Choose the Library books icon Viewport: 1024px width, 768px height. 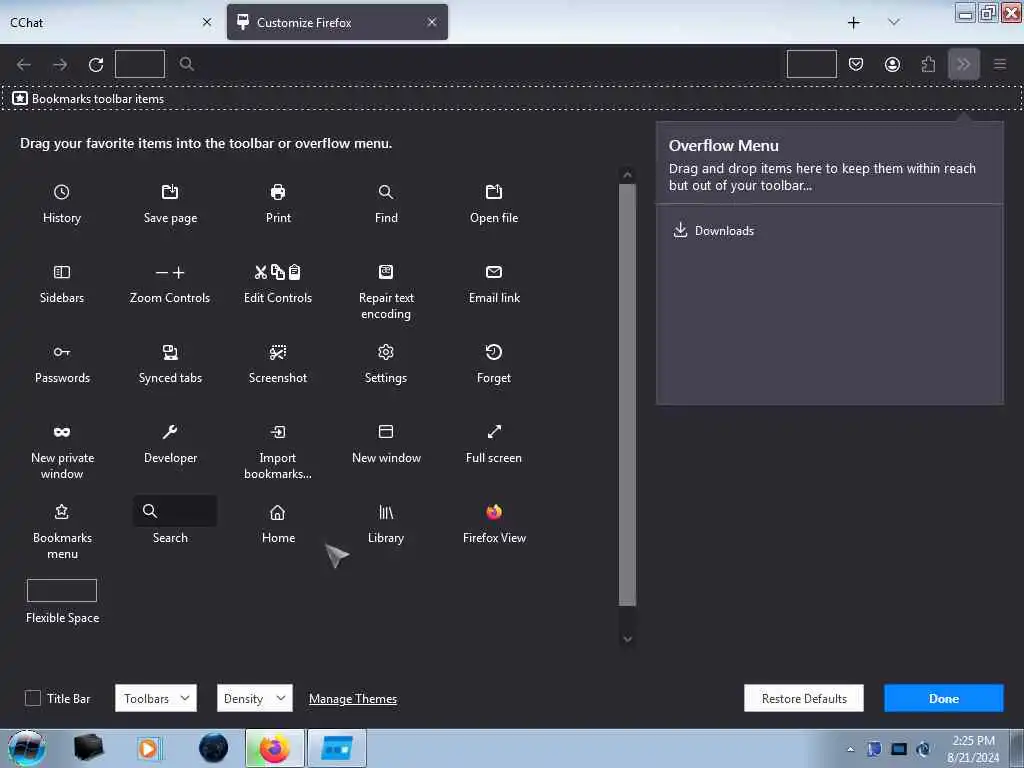pyautogui.click(x=386, y=512)
